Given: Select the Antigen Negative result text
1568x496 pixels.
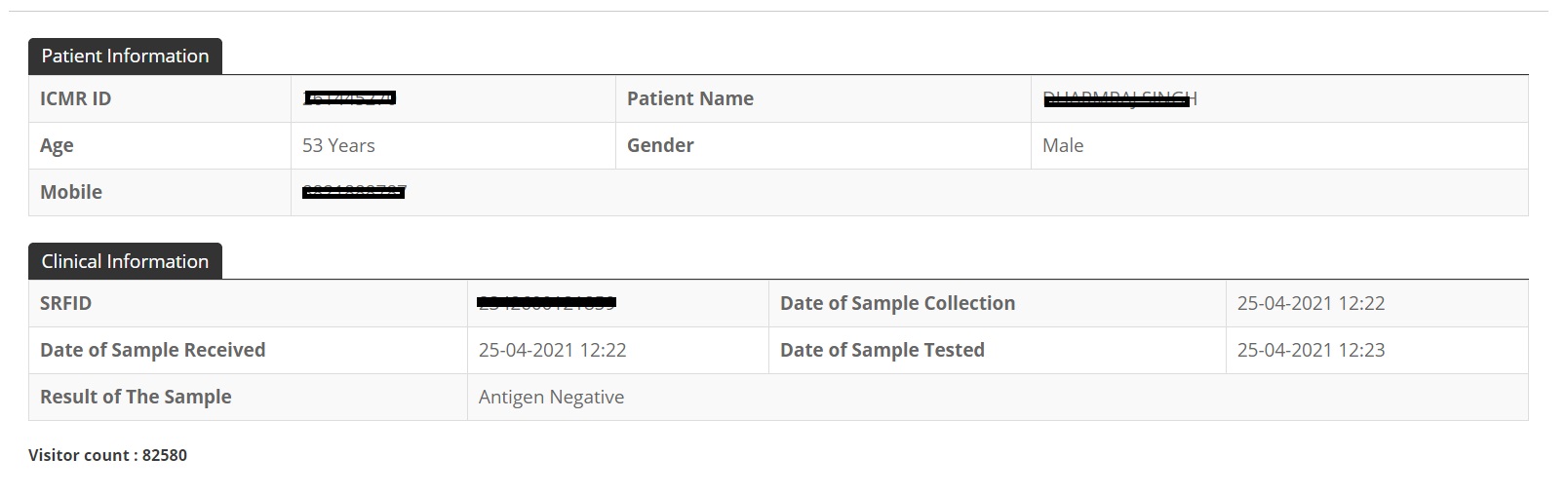Looking at the screenshot, I should click(x=551, y=397).
